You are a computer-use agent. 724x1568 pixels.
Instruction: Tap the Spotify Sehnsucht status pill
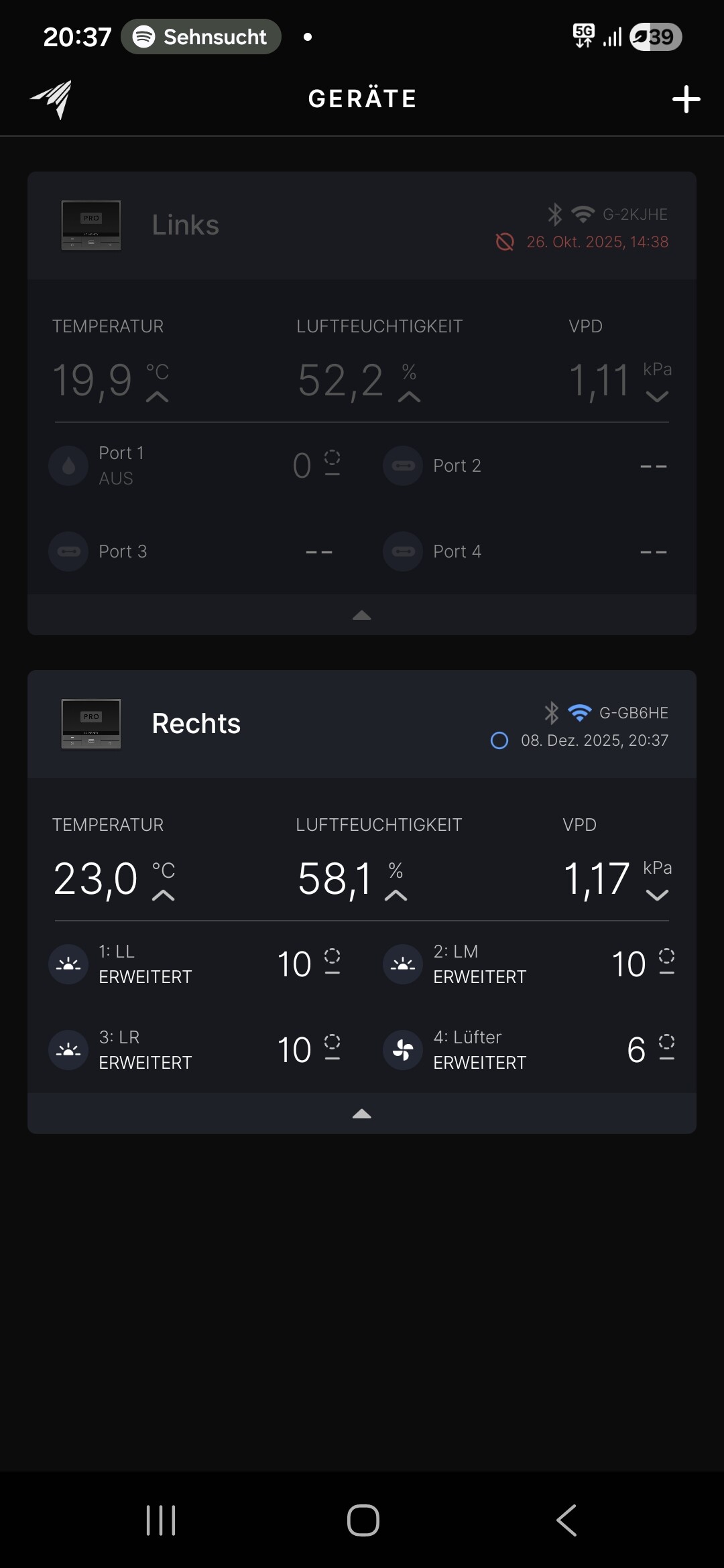201,37
